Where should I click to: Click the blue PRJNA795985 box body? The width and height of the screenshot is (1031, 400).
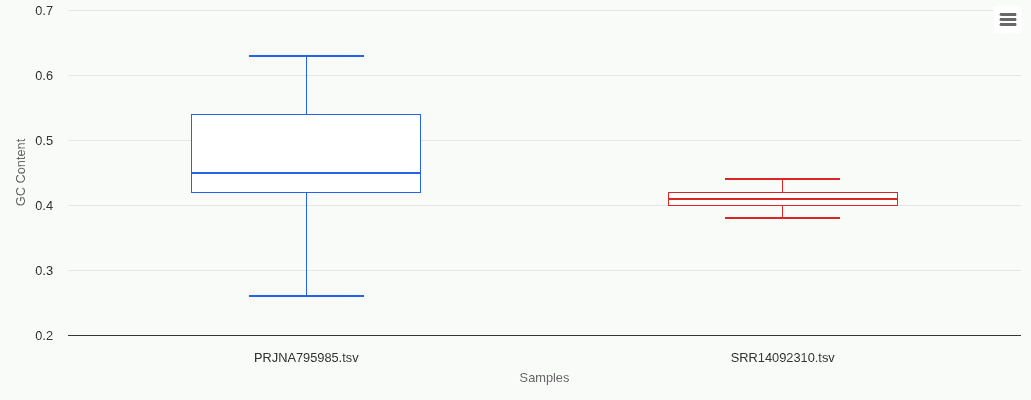point(306,144)
